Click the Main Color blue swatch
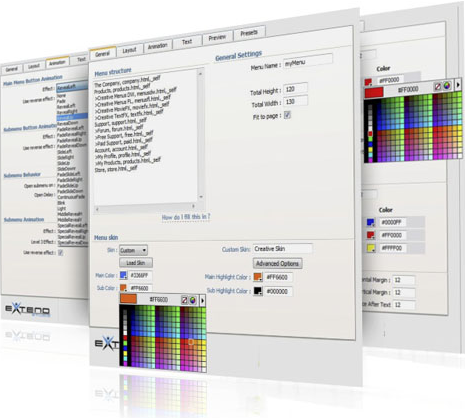 coord(123,275)
